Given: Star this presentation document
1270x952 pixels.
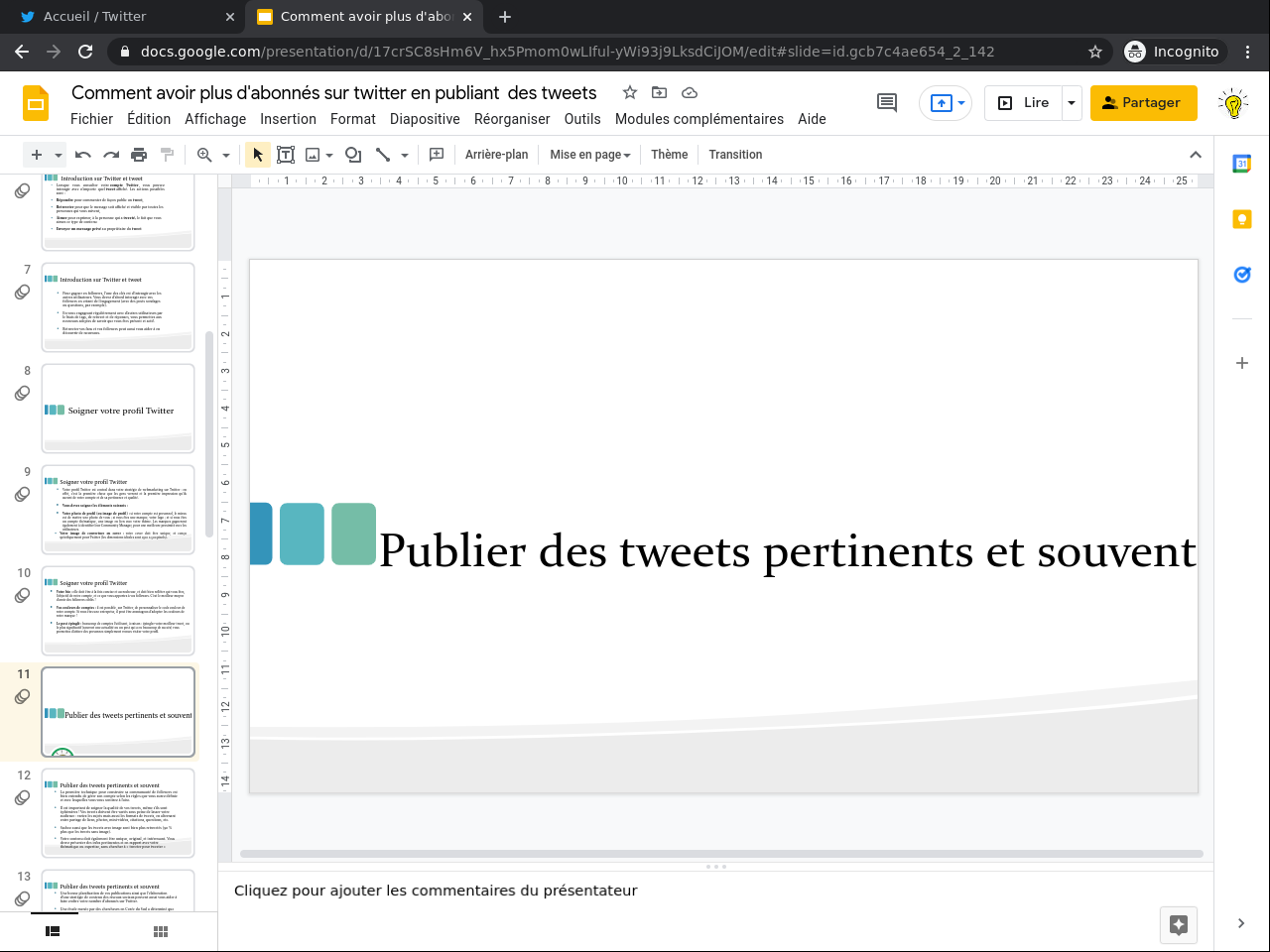Looking at the screenshot, I should click(629, 92).
